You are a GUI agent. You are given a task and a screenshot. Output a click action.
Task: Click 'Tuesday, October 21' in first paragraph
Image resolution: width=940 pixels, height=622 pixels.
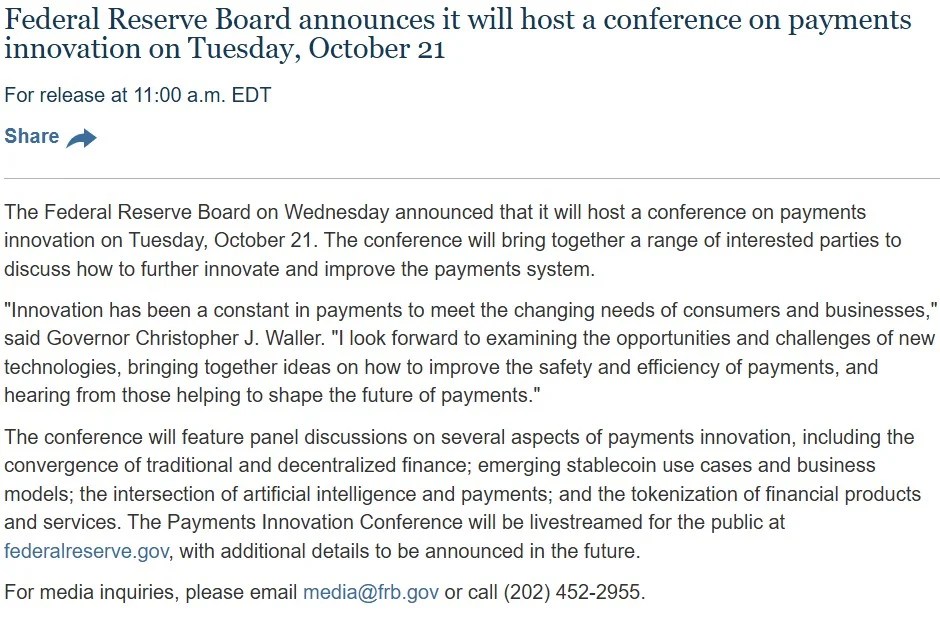click(220, 241)
